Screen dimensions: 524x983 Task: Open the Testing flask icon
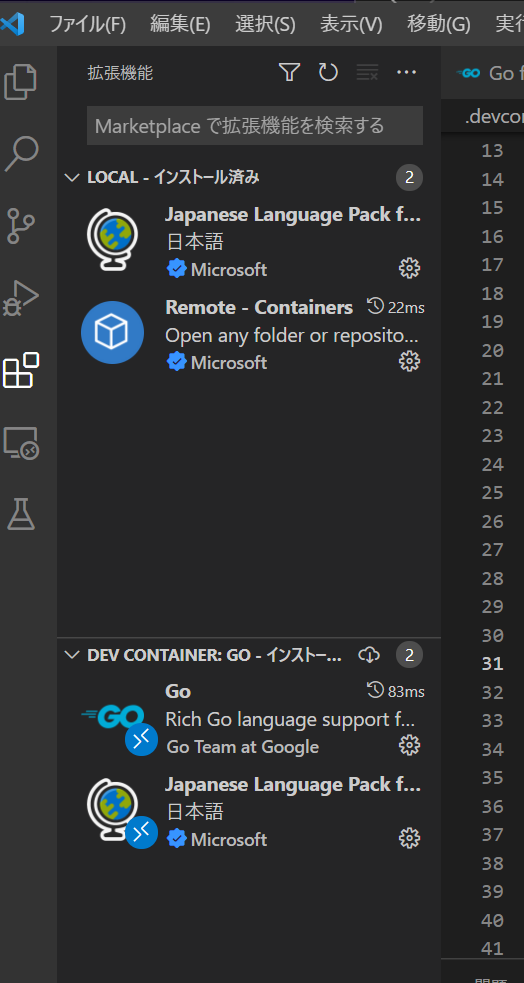click(21, 515)
